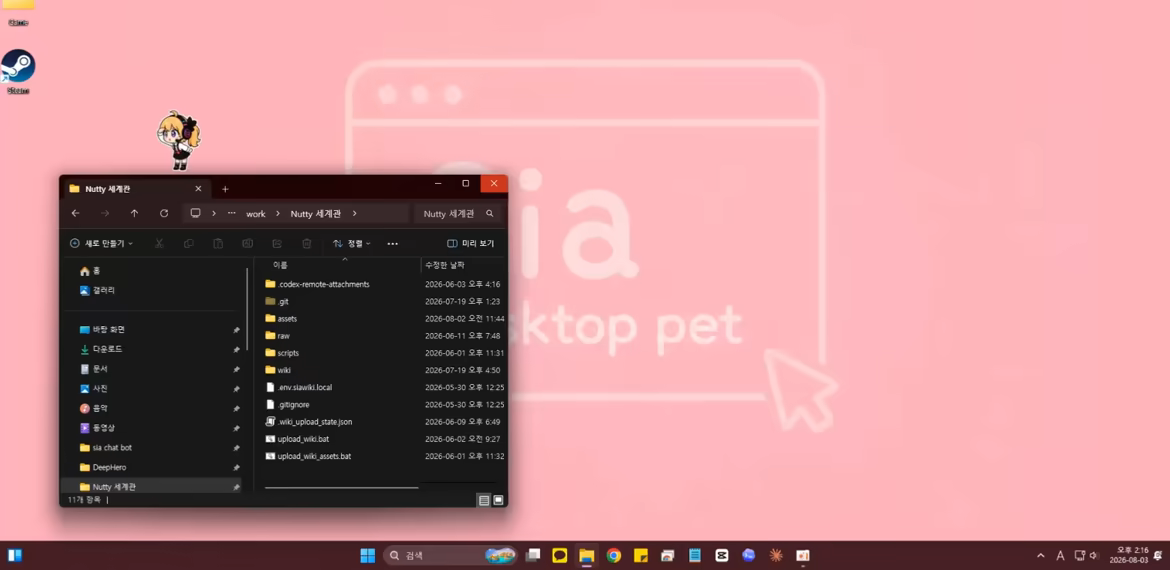Add a new Explorer tab

pos(225,189)
